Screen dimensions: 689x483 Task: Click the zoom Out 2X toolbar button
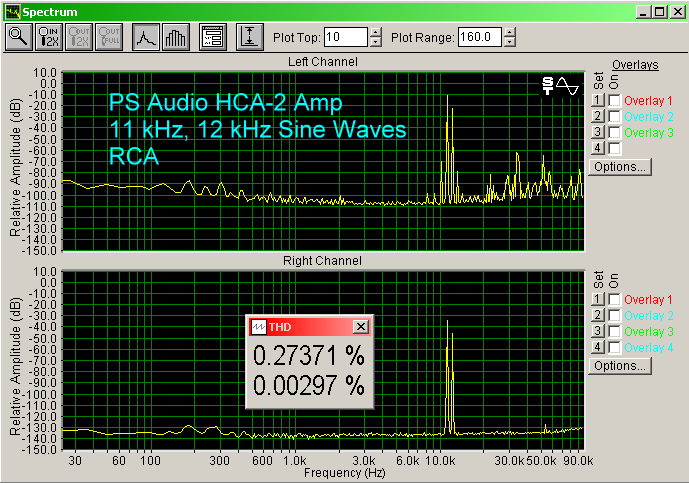coord(78,37)
